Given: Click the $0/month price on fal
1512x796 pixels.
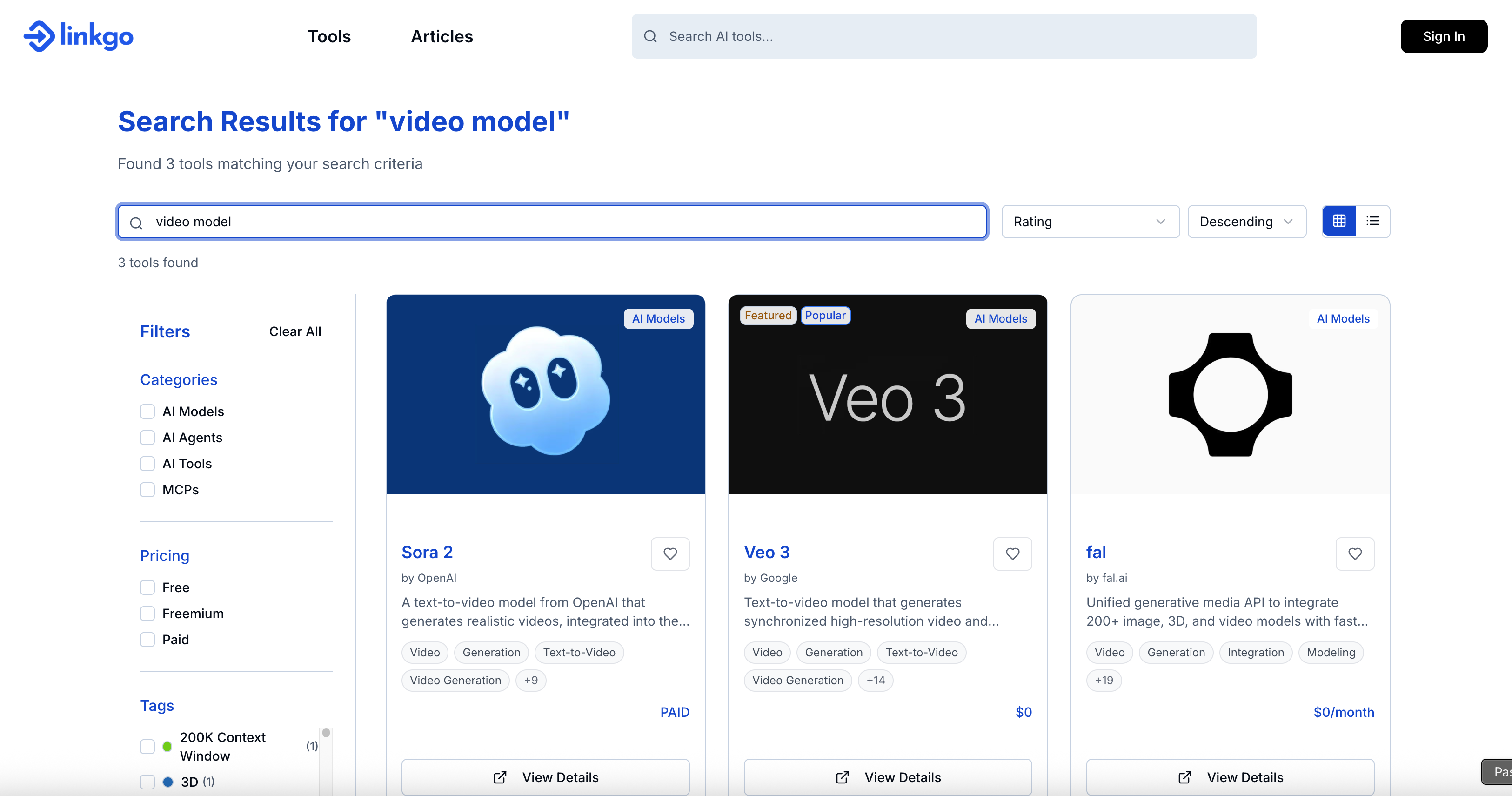Looking at the screenshot, I should [x=1344, y=712].
